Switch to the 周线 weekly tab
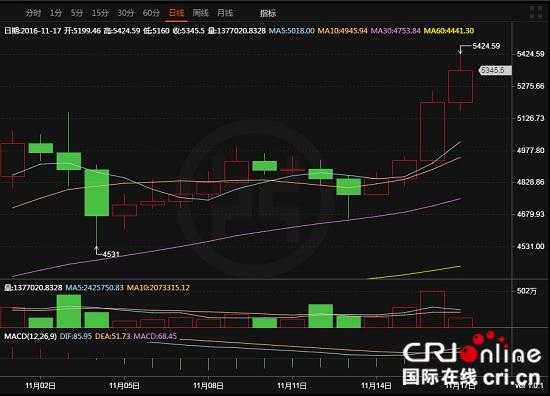Viewport: 550px width, 396px height. coord(201,13)
